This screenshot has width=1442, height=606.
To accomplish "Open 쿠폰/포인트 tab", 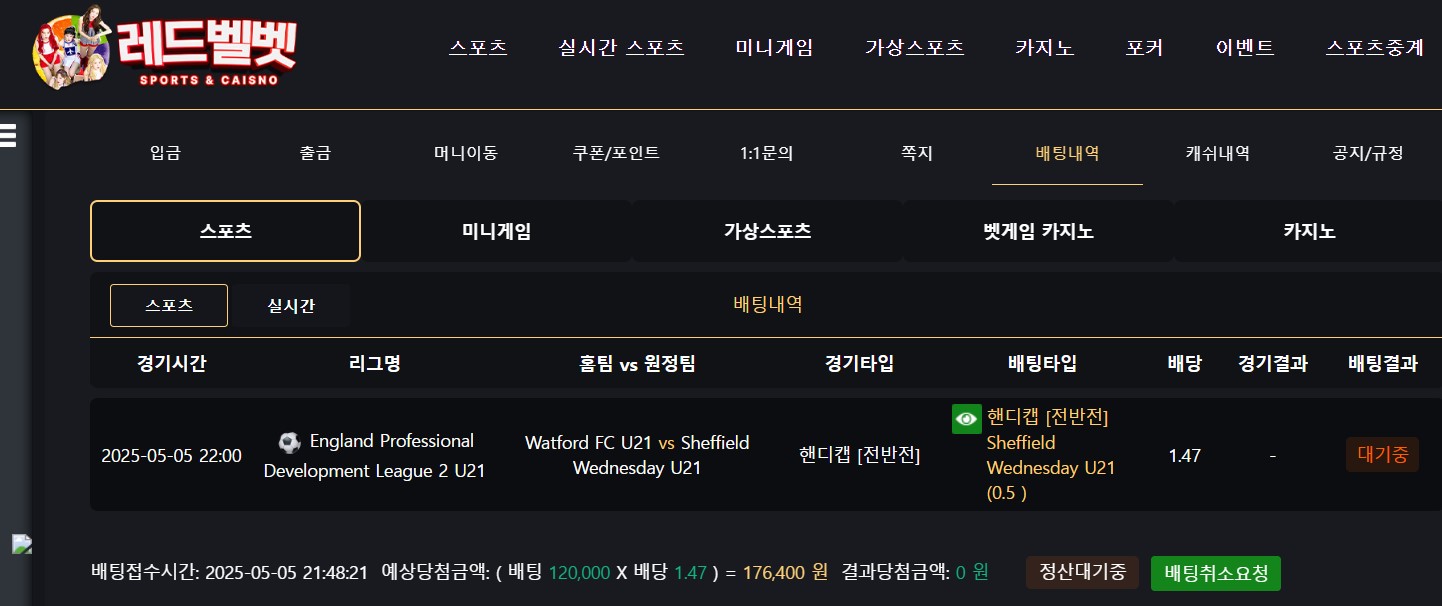I will (616, 153).
